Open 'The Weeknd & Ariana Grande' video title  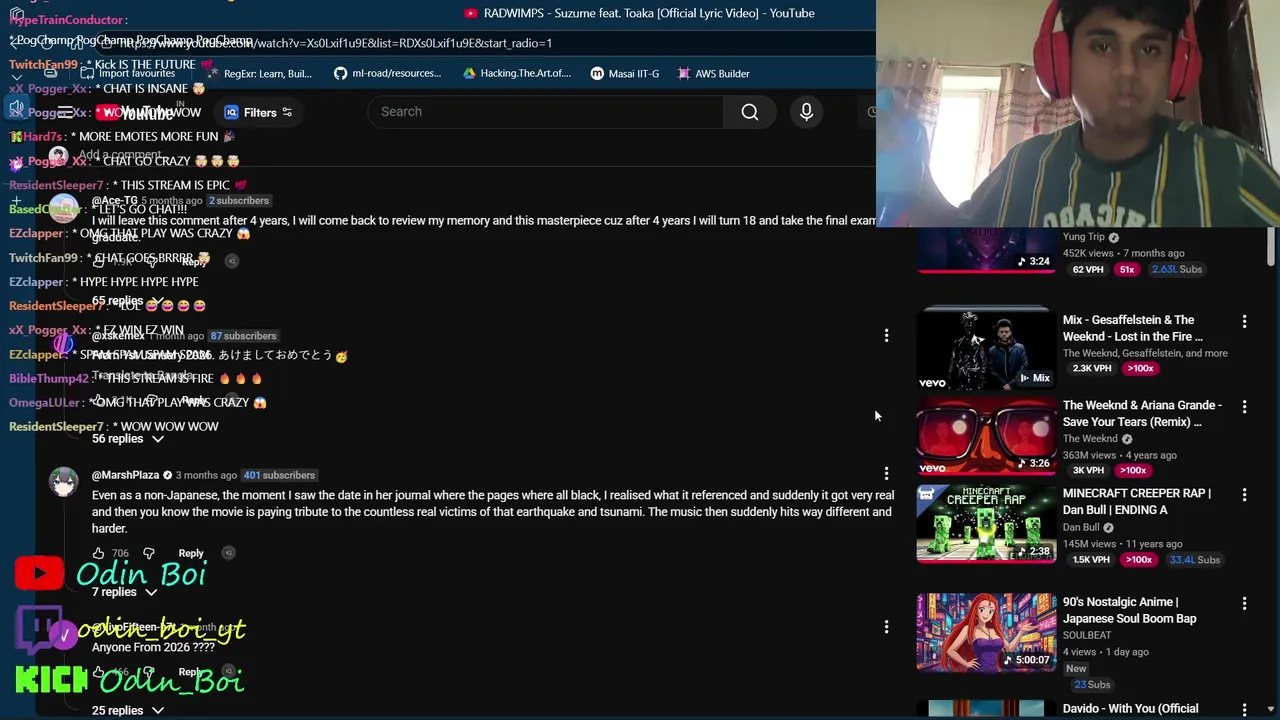(1142, 413)
